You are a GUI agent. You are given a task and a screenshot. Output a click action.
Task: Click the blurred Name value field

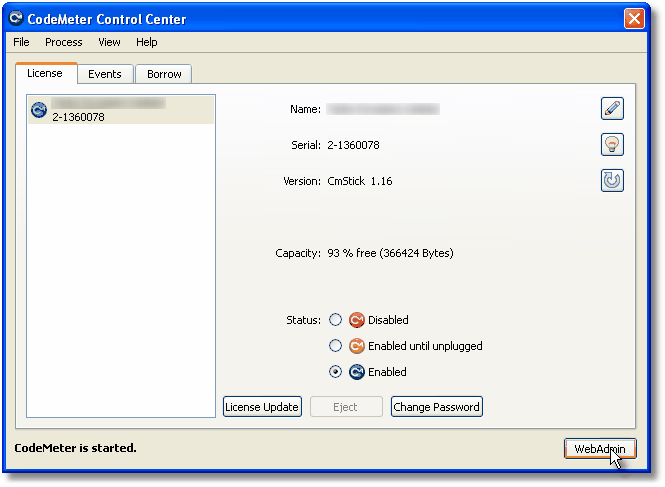[383, 109]
